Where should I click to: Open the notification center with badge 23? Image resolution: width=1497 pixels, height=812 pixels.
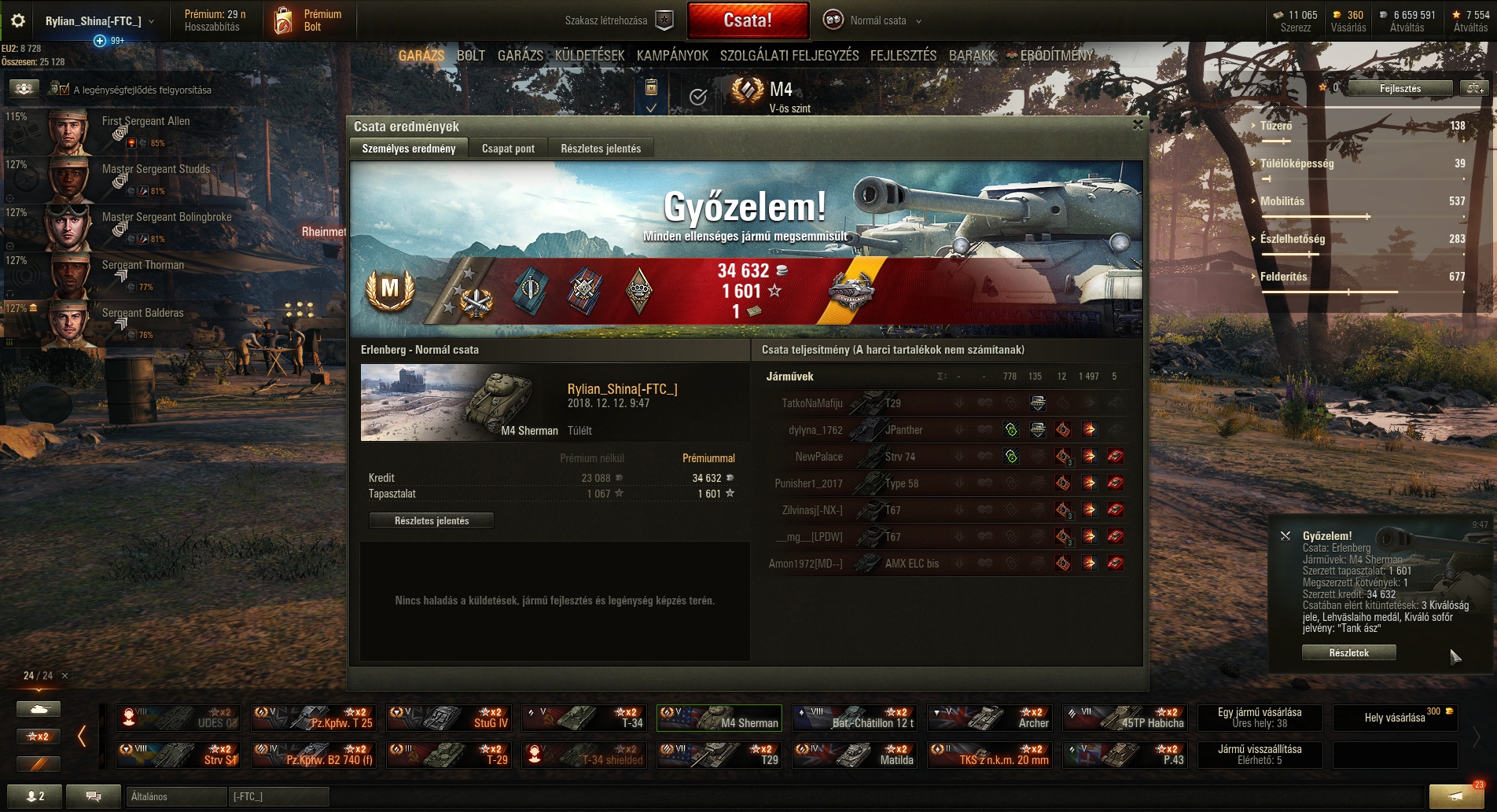pos(1457,795)
